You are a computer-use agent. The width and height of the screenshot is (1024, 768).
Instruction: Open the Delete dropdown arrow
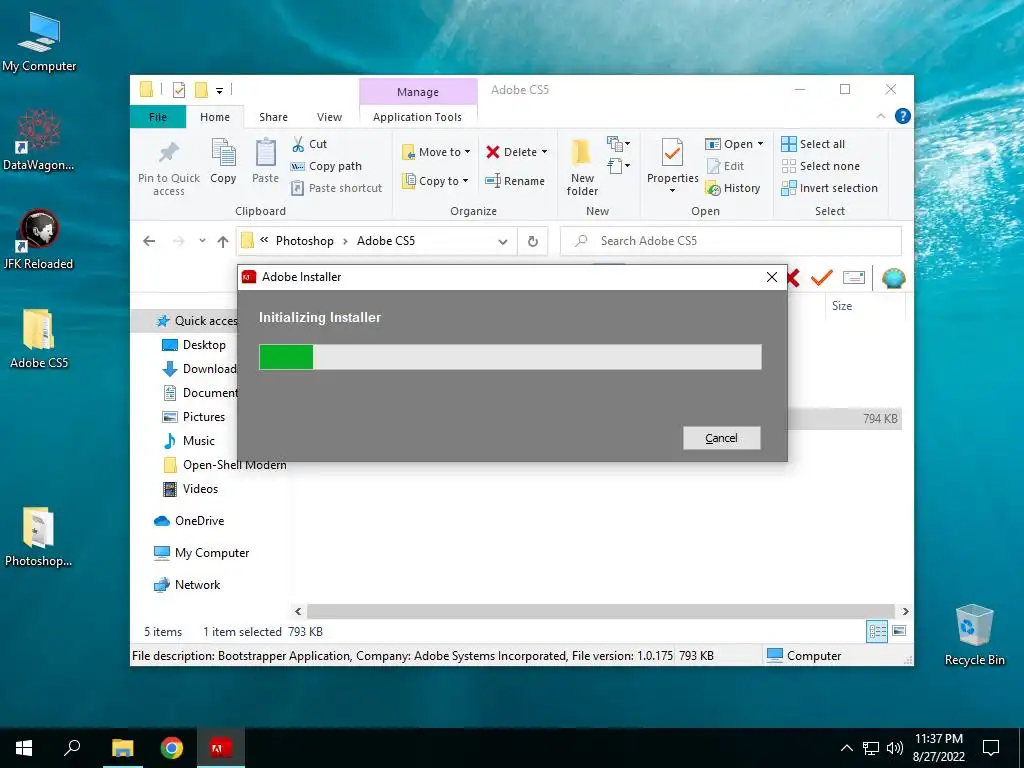click(x=544, y=152)
